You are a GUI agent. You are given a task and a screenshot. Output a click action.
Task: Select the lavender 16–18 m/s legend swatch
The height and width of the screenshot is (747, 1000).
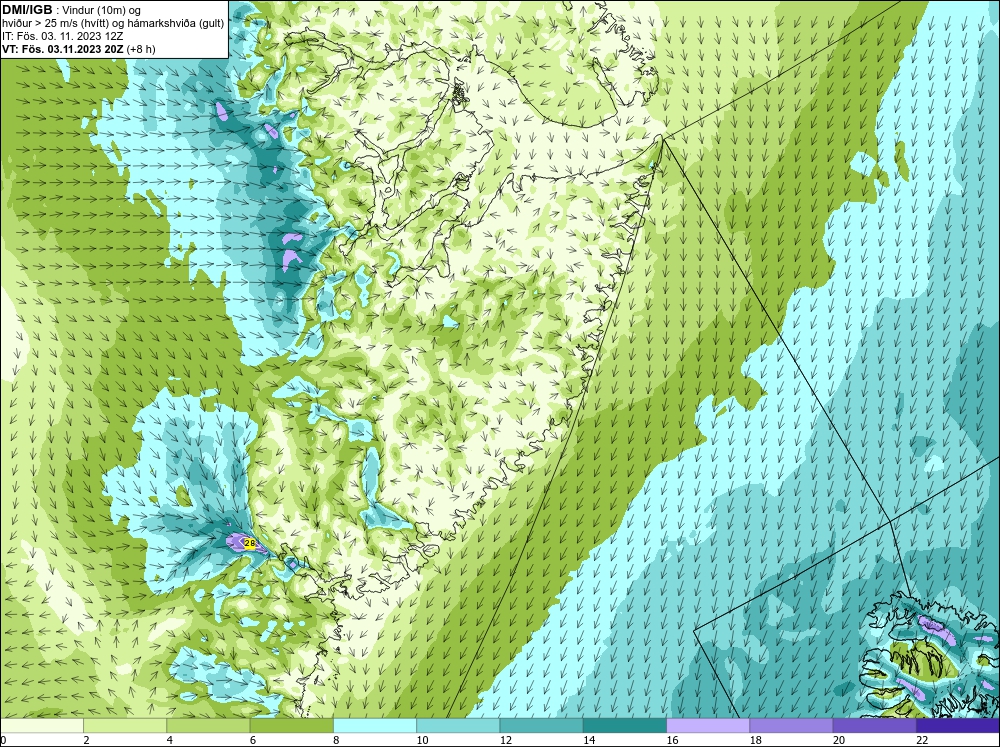(x=708, y=726)
